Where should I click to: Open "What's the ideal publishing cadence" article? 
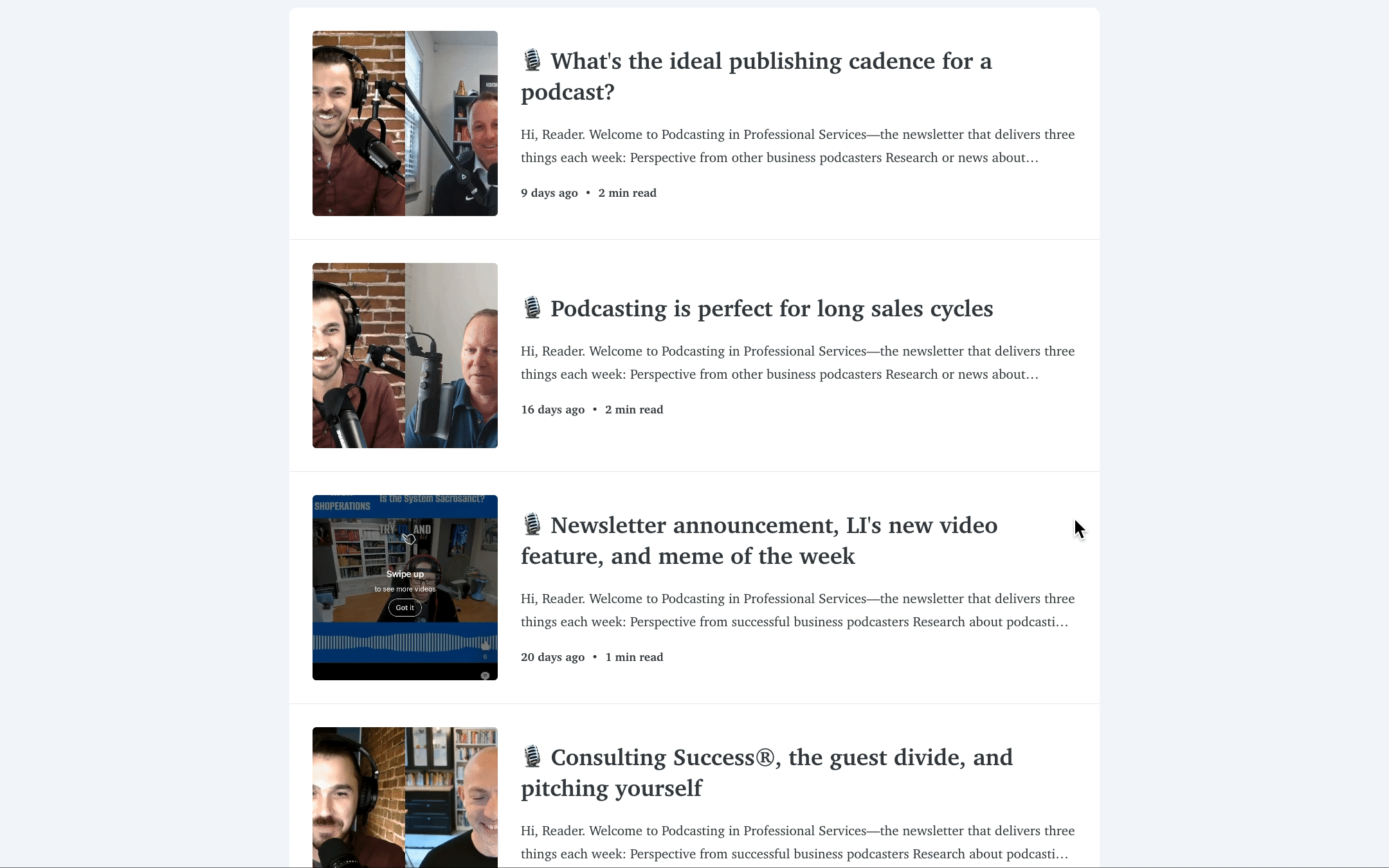click(770, 62)
